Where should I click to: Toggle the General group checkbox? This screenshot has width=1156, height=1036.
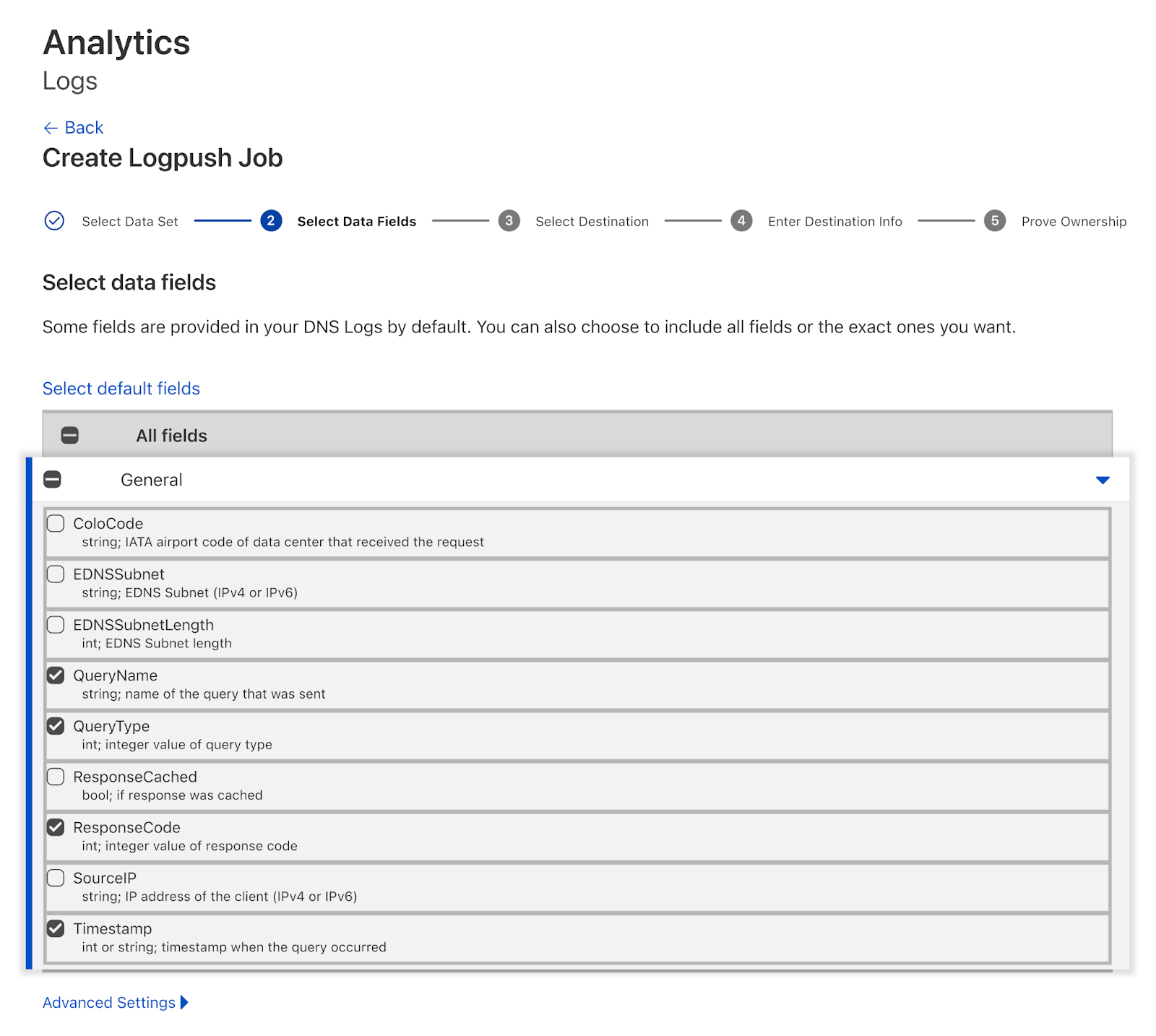coord(53,479)
